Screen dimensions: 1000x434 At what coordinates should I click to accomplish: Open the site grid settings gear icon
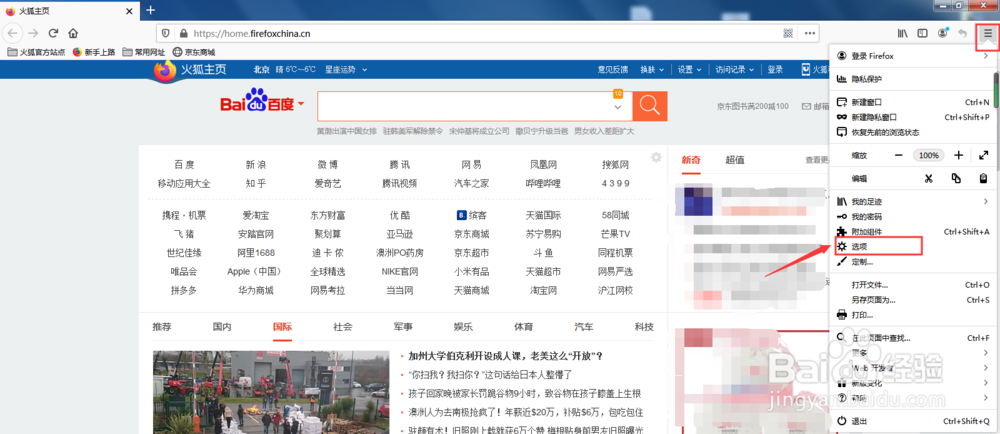[656, 157]
